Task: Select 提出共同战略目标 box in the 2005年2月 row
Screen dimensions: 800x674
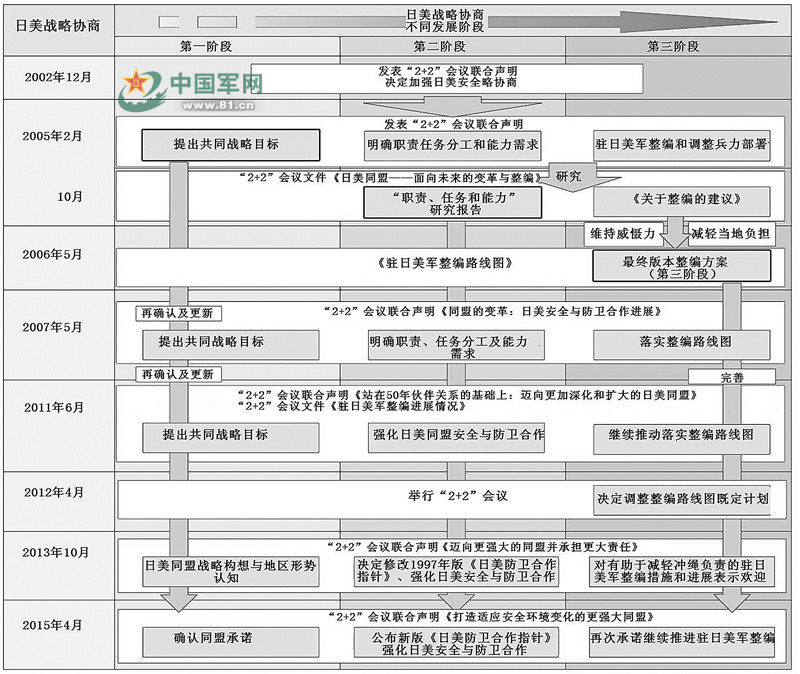Action: tap(231, 145)
